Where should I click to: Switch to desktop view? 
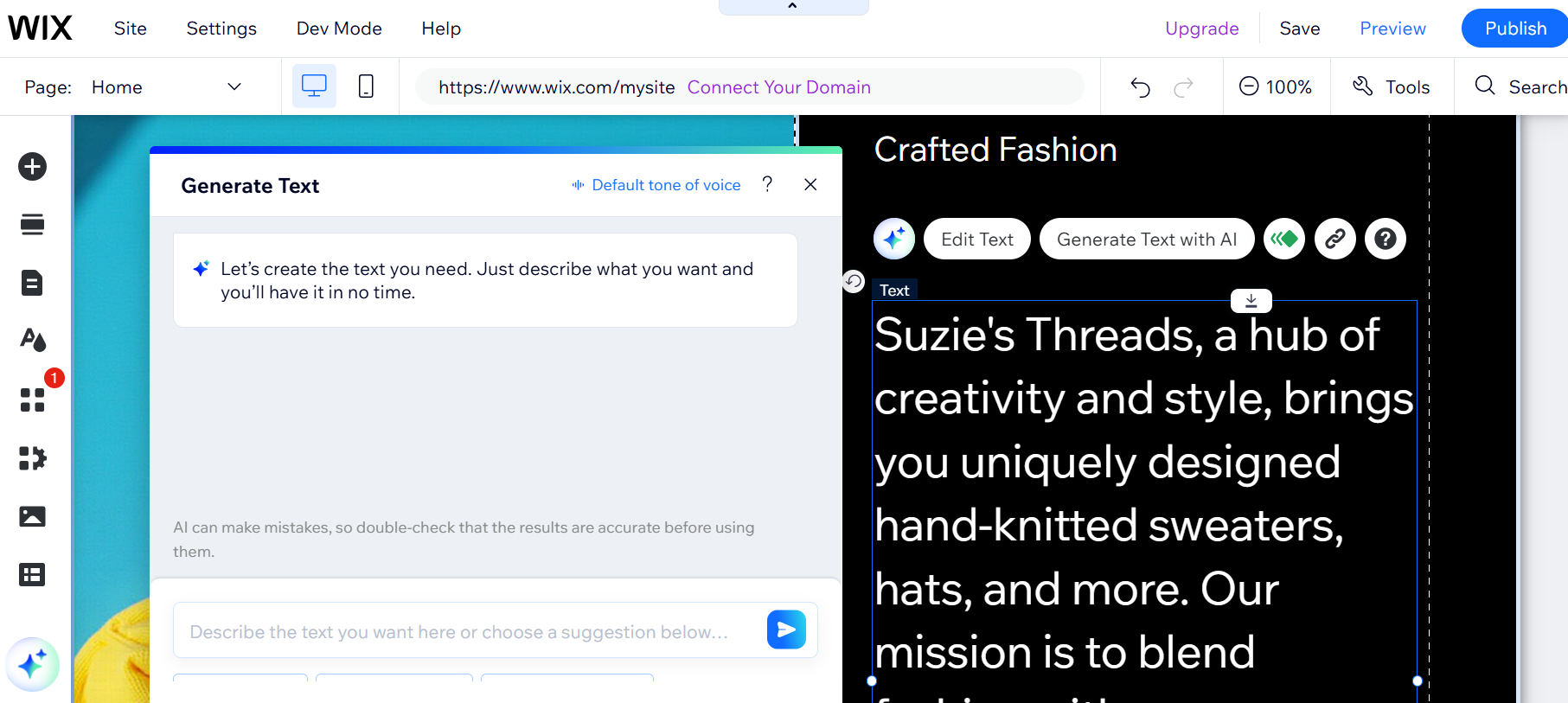314,86
